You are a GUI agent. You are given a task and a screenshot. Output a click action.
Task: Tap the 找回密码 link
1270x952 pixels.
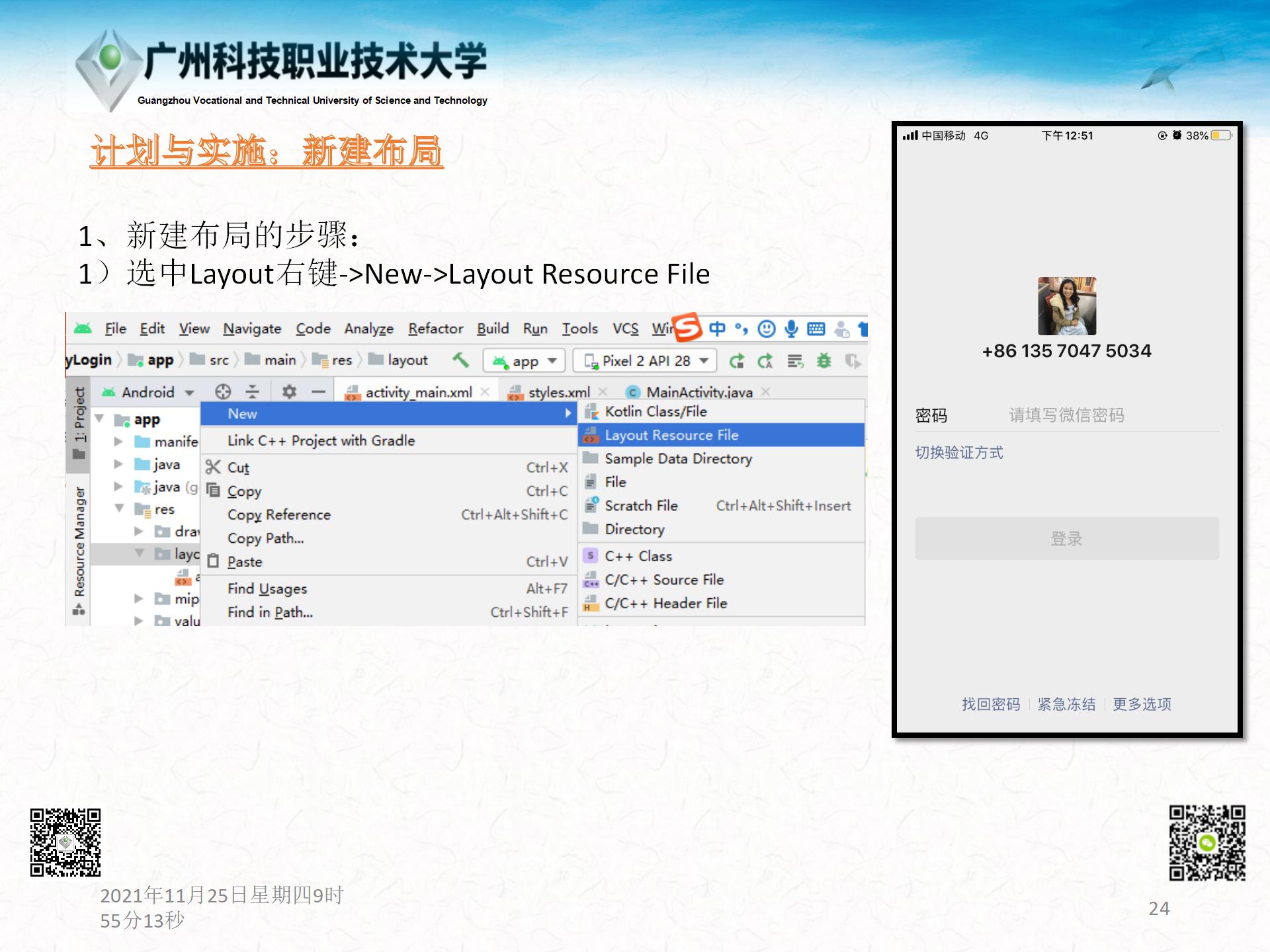[990, 704]
